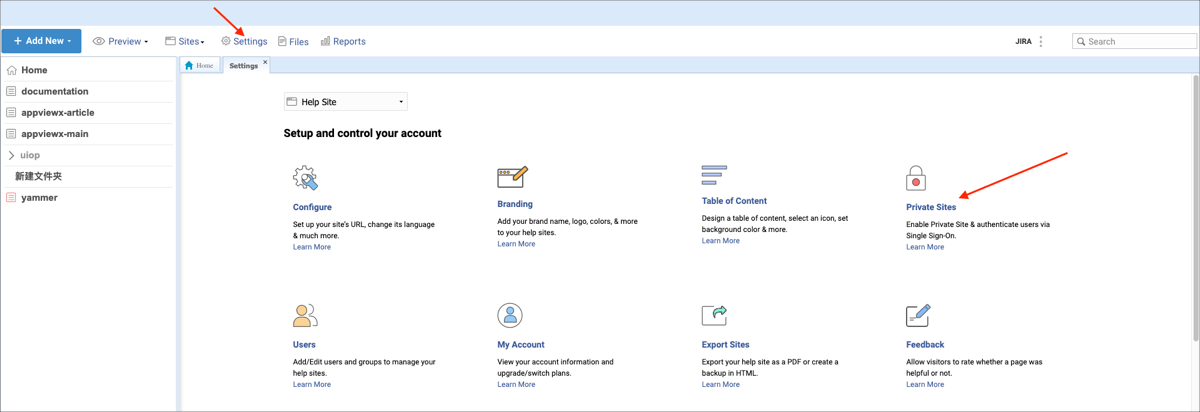Click the Table of Content icon
Image resolution: width=1200 pixels, height=412 pixels.
point(714,176)
